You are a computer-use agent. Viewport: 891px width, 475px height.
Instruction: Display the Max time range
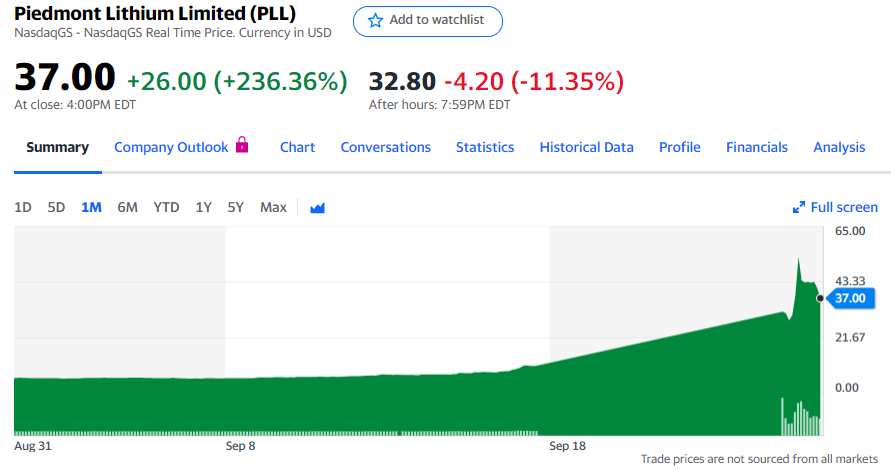[273, 208]
